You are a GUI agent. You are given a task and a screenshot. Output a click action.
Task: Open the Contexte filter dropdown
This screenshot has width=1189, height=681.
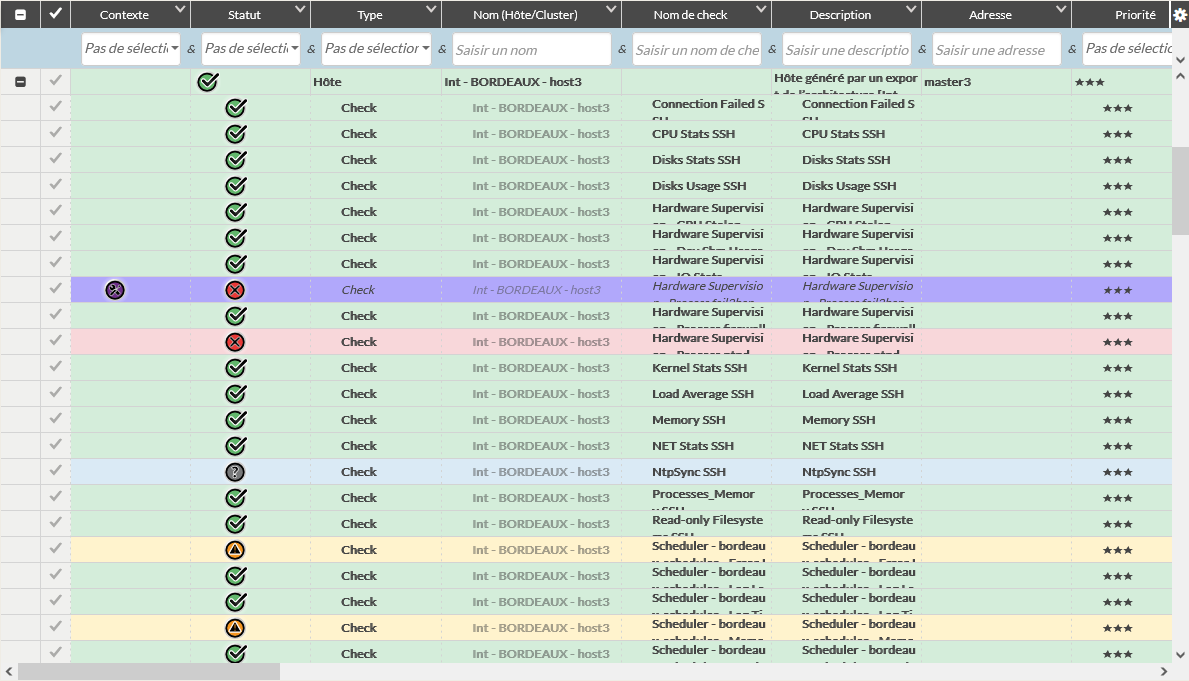click(x=131, y=49)
